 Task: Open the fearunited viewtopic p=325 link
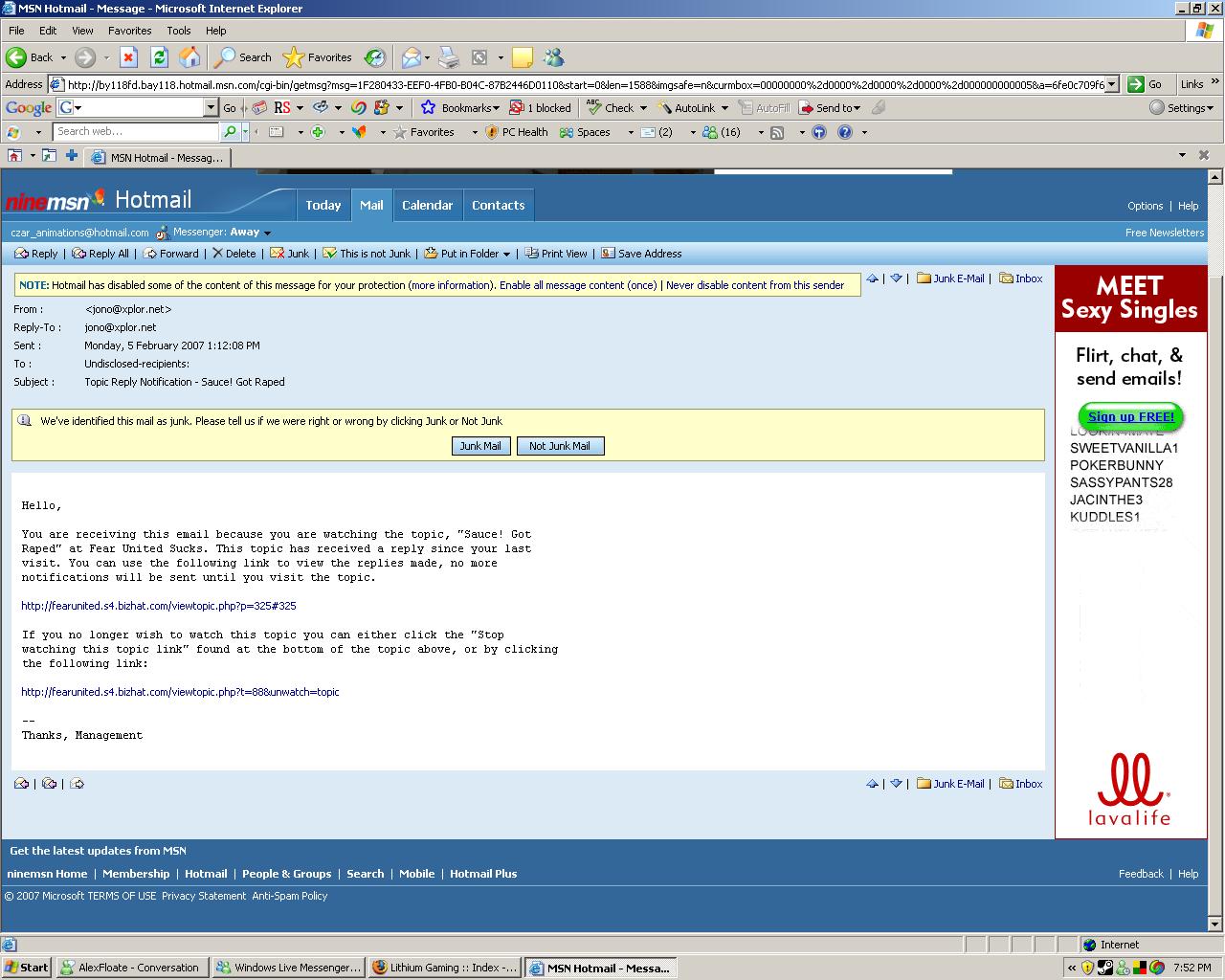click(159, 606)
